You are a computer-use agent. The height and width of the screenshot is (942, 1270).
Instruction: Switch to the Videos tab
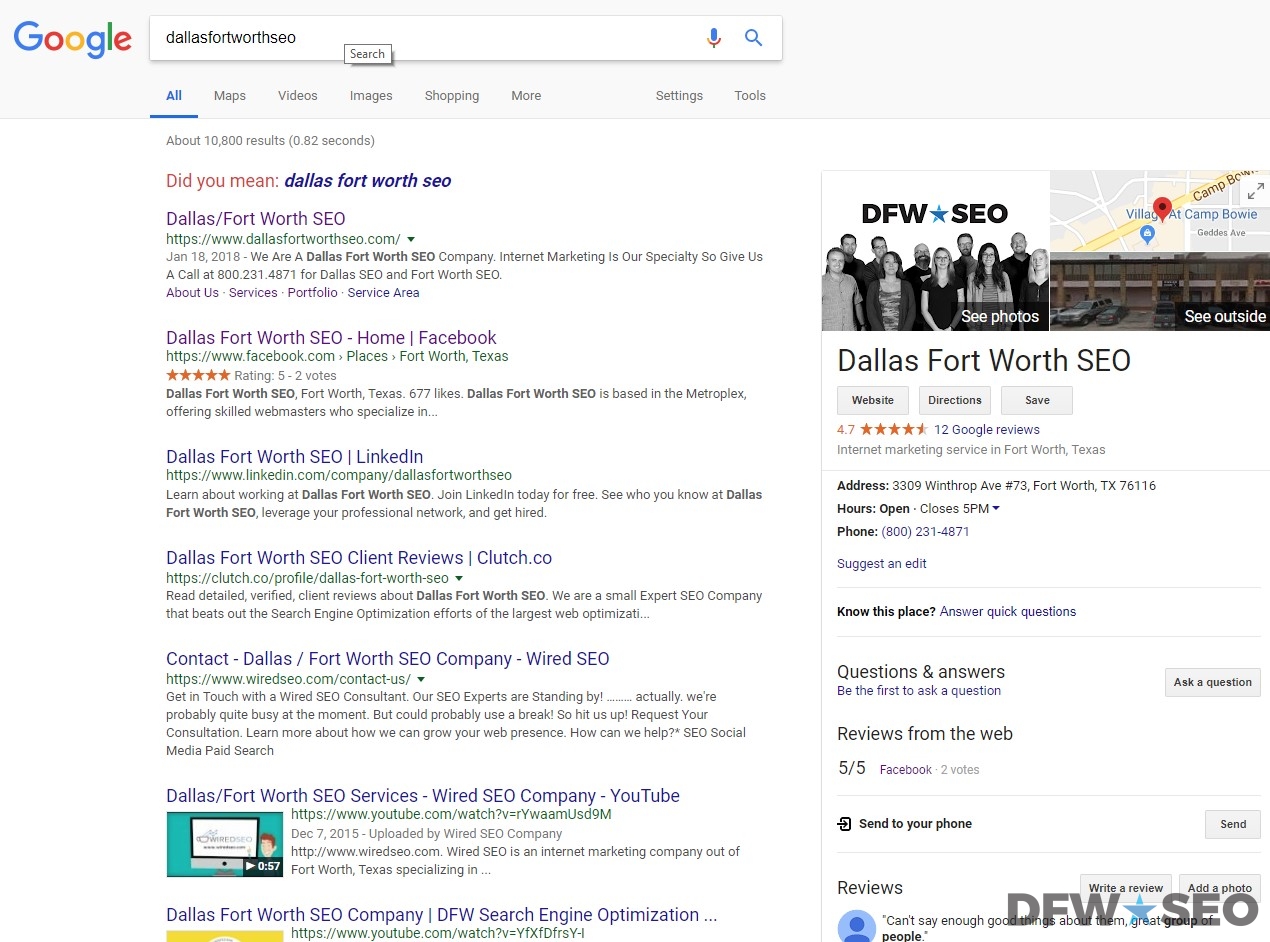click(x=298, y=96)
